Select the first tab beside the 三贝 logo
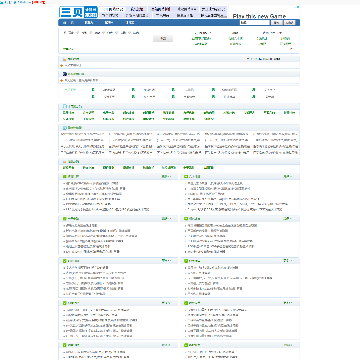360x360 pixels. coord(113,9)
